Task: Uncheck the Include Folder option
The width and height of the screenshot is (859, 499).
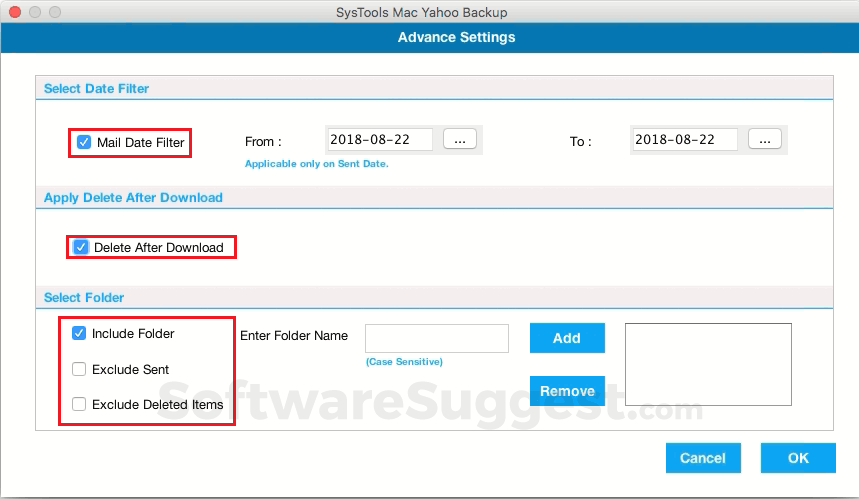Action: click(79, 333)
